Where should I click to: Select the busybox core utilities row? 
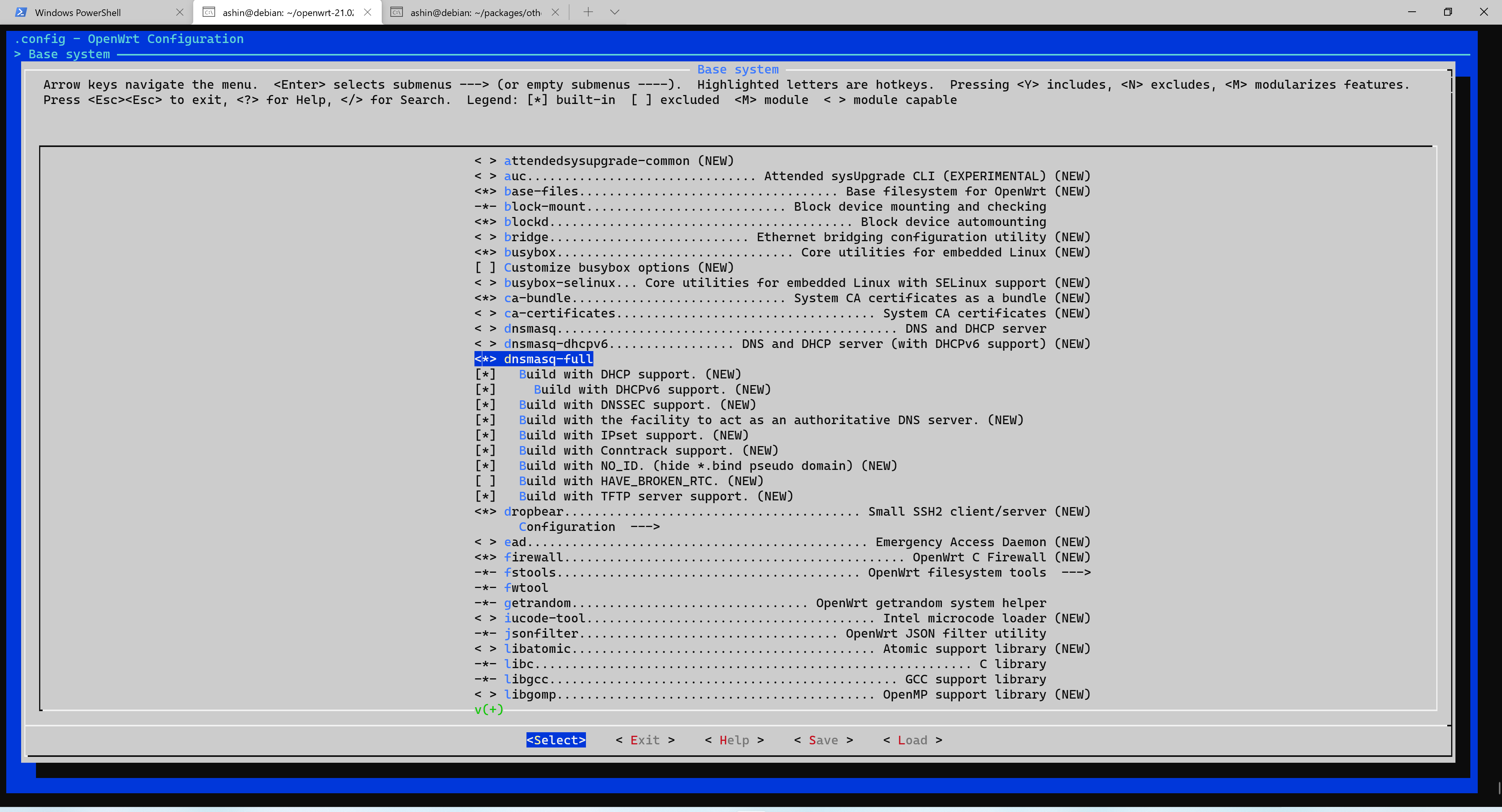782,253
